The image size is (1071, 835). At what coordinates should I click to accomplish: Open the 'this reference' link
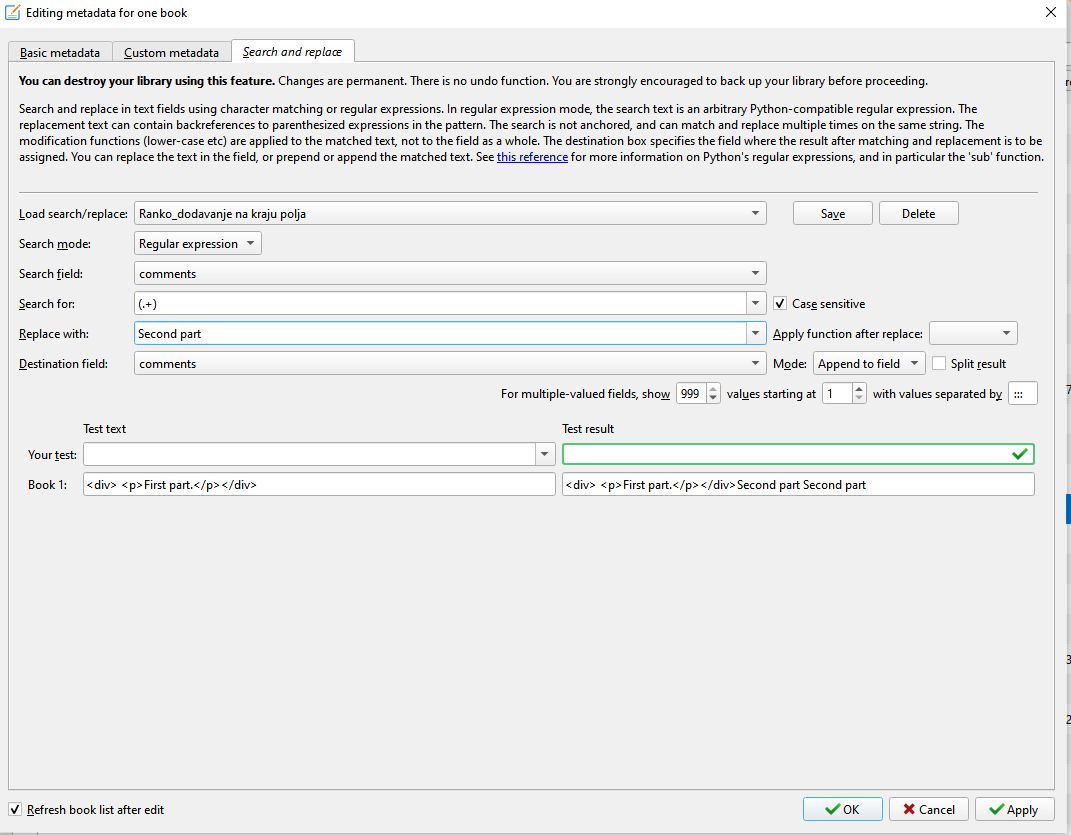(532, 157)
